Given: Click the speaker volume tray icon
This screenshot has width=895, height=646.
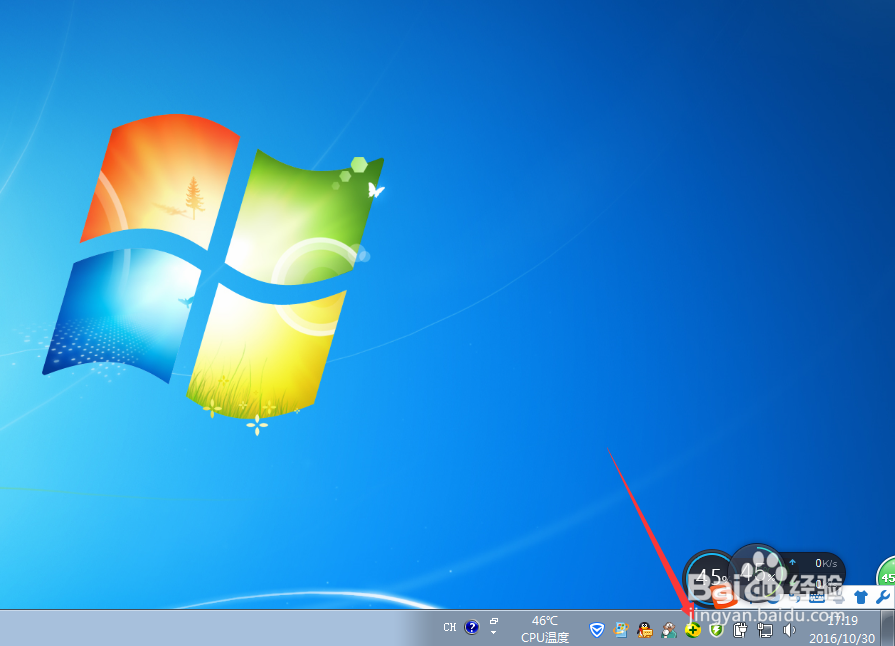Looking at the screenshot, I should click(x=789, y=630).
